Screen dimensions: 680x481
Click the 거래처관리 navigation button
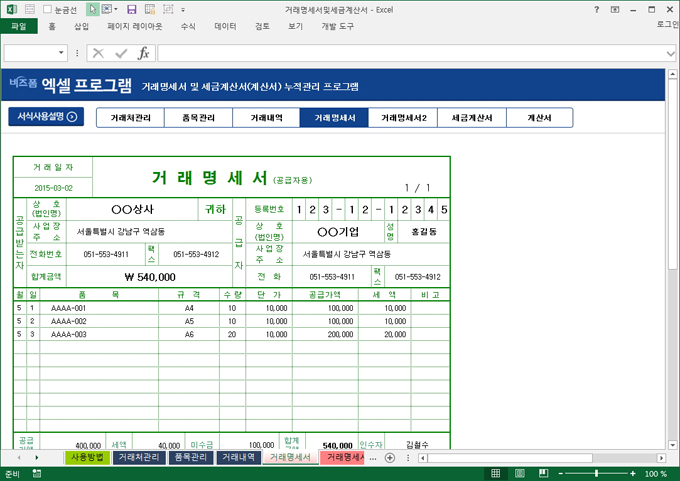click(130, 118)
